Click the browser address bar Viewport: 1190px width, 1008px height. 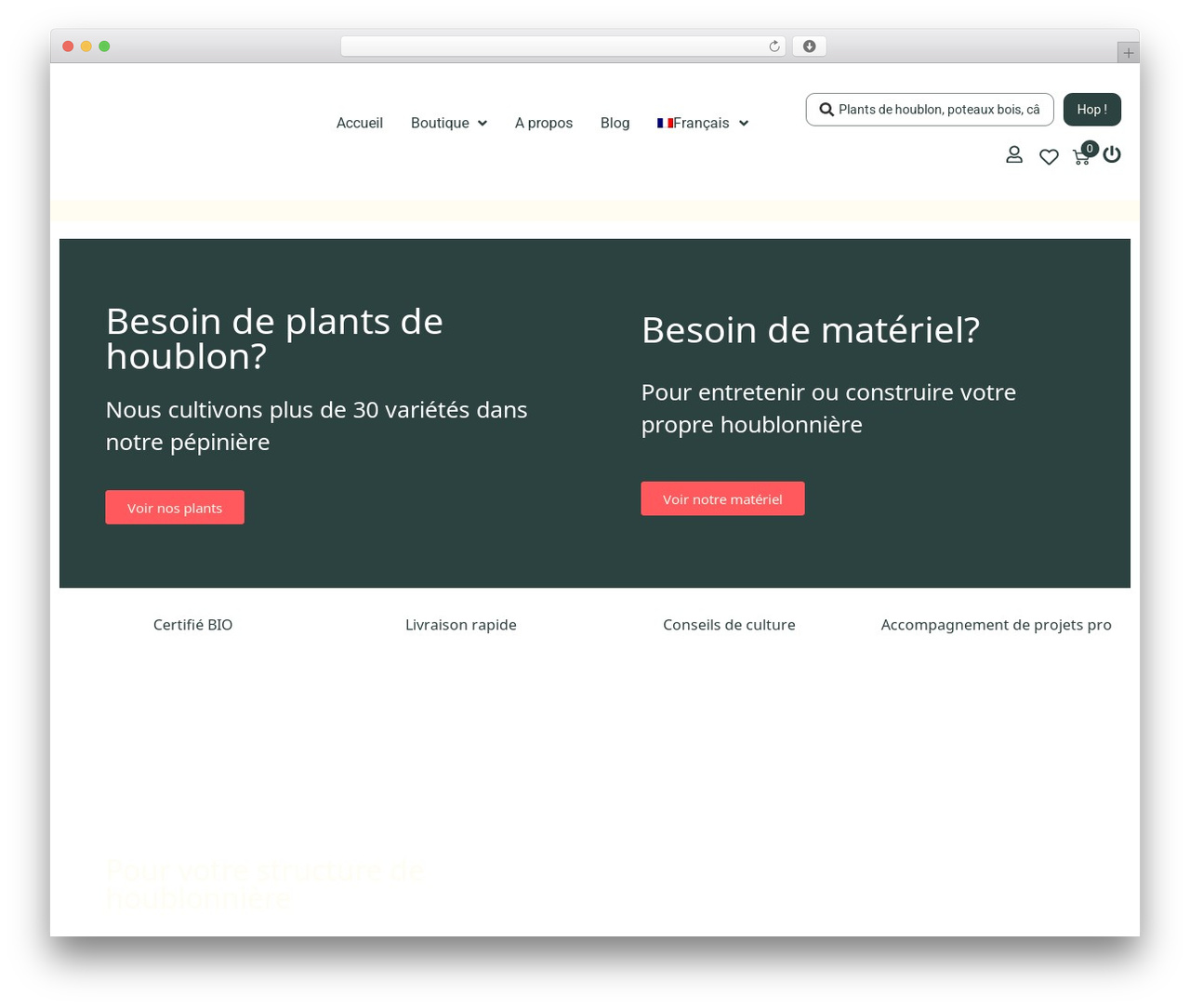point(562,46)
